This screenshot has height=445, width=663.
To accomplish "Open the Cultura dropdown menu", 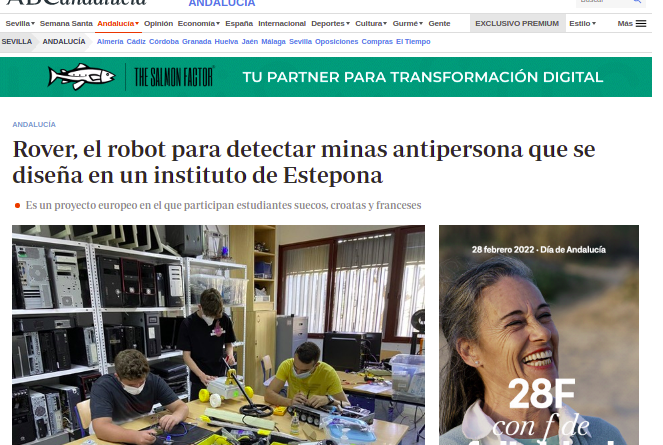I will click(374, 23).
